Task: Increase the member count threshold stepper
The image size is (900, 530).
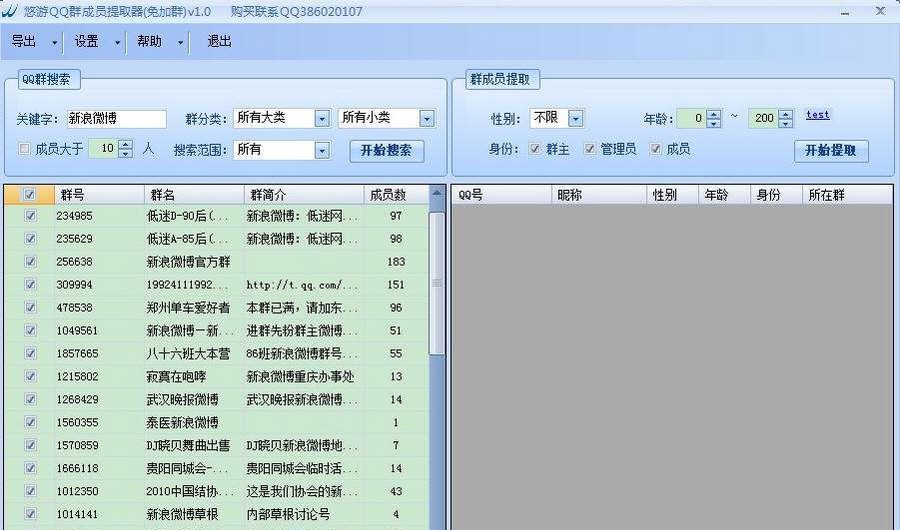Action: coord(126,145)
